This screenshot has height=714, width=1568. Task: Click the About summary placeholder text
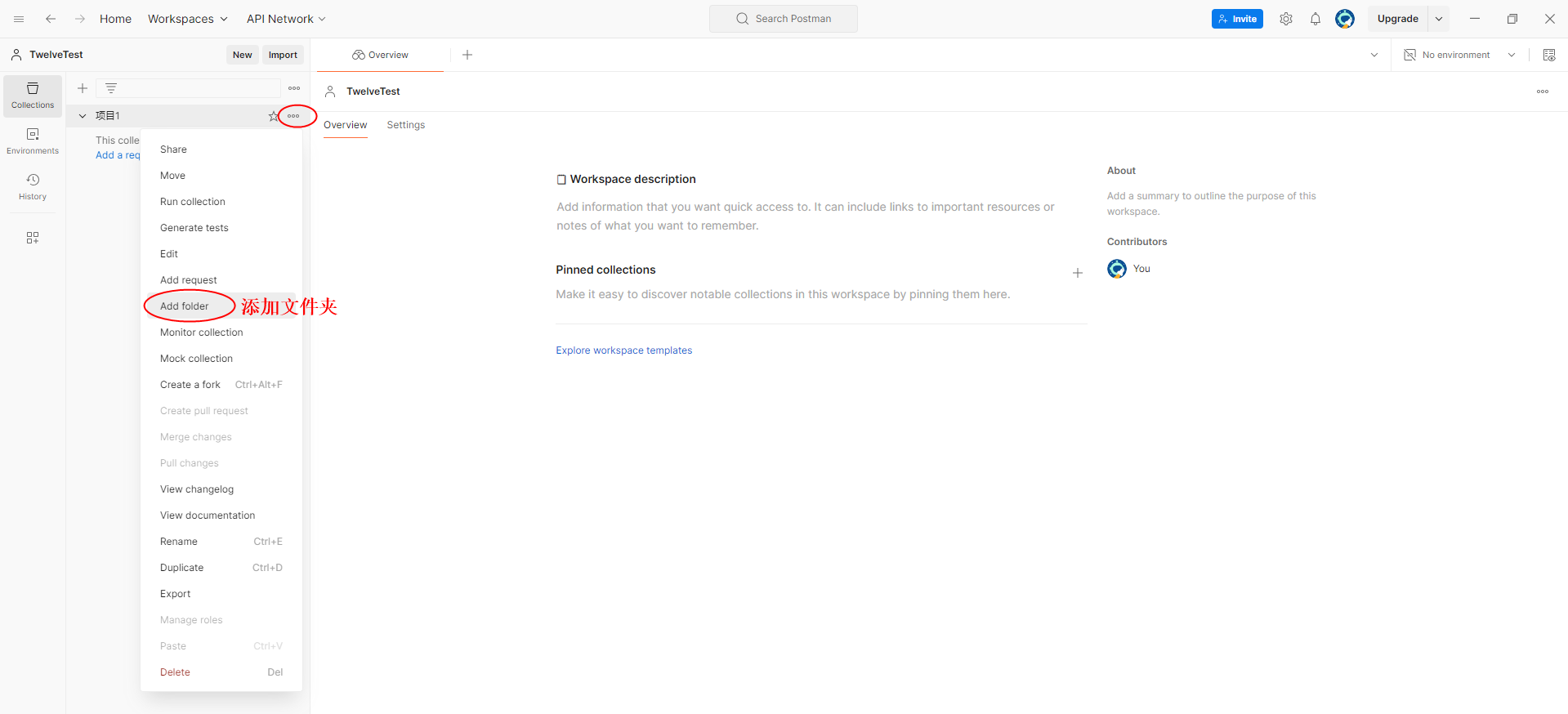(x=1212, y=203)
